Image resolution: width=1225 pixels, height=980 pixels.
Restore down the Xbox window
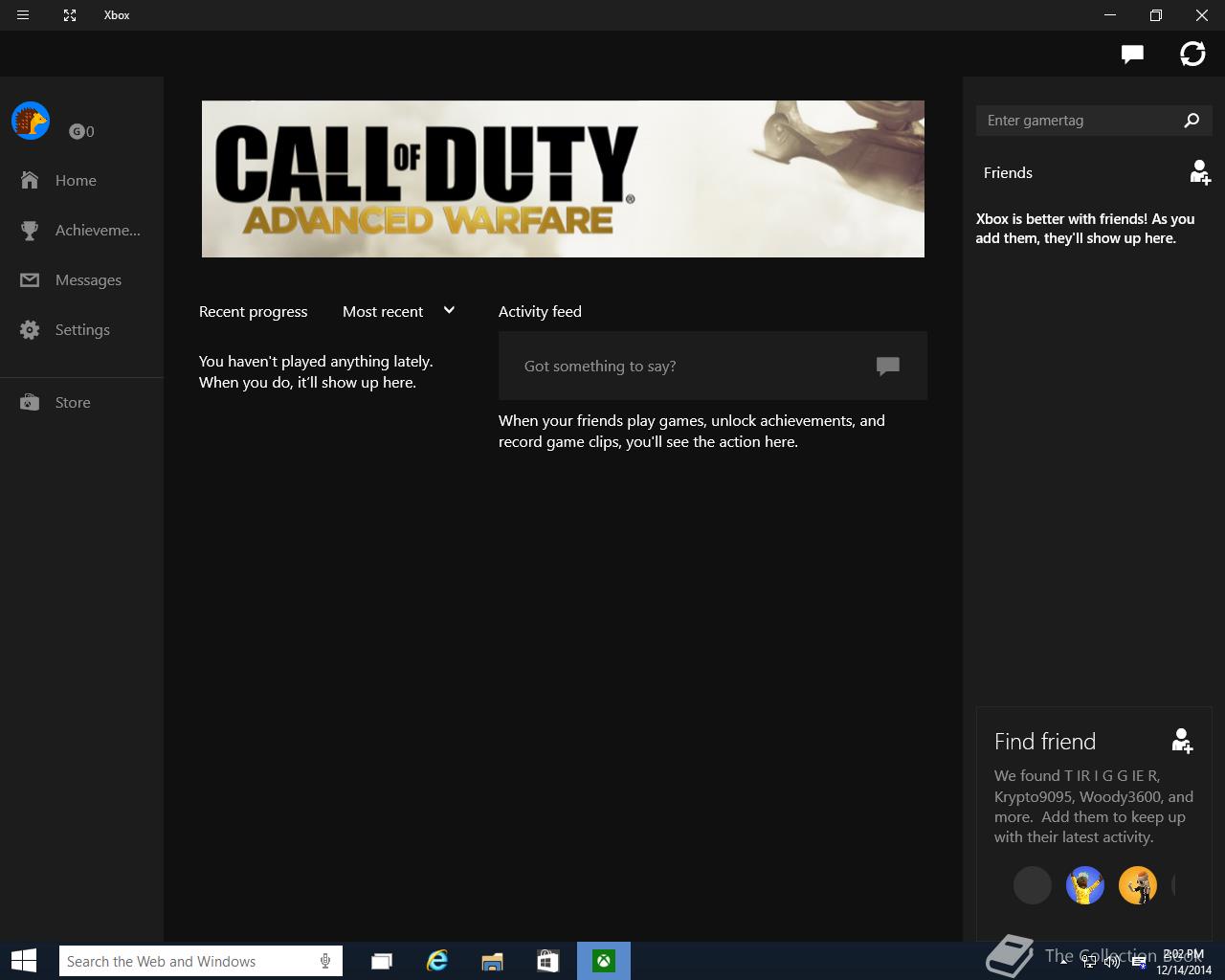coord(1156,15)
